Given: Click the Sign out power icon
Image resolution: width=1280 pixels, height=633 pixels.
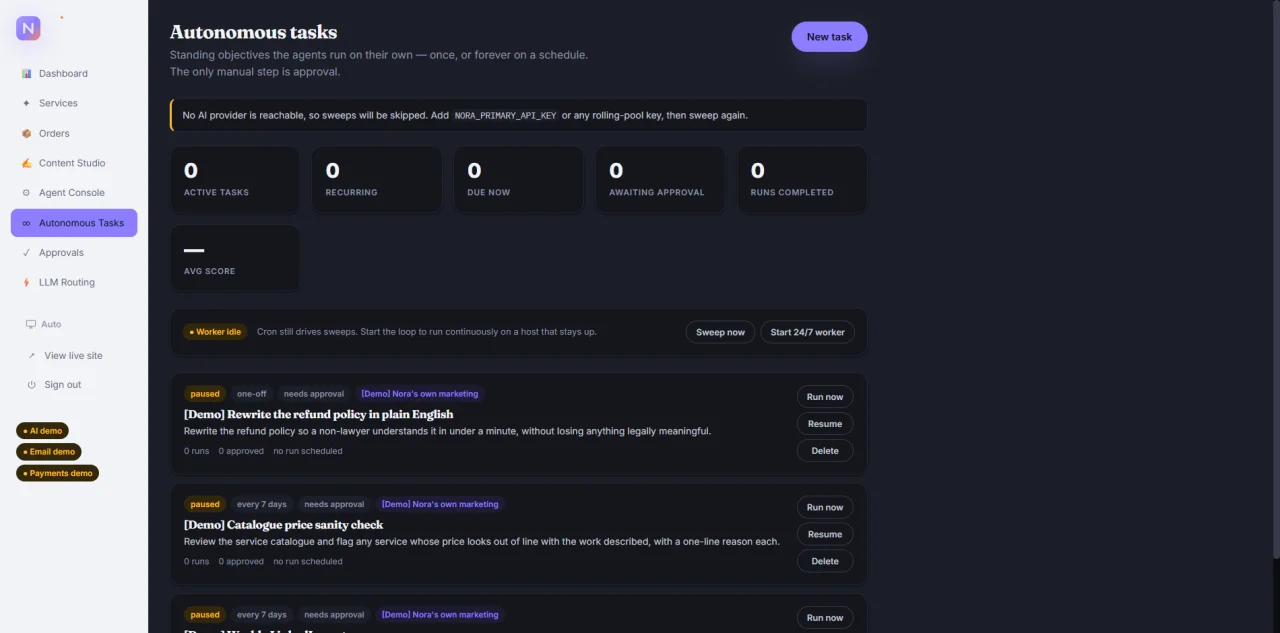Looking at the screenshot, I should pos(31,385).
